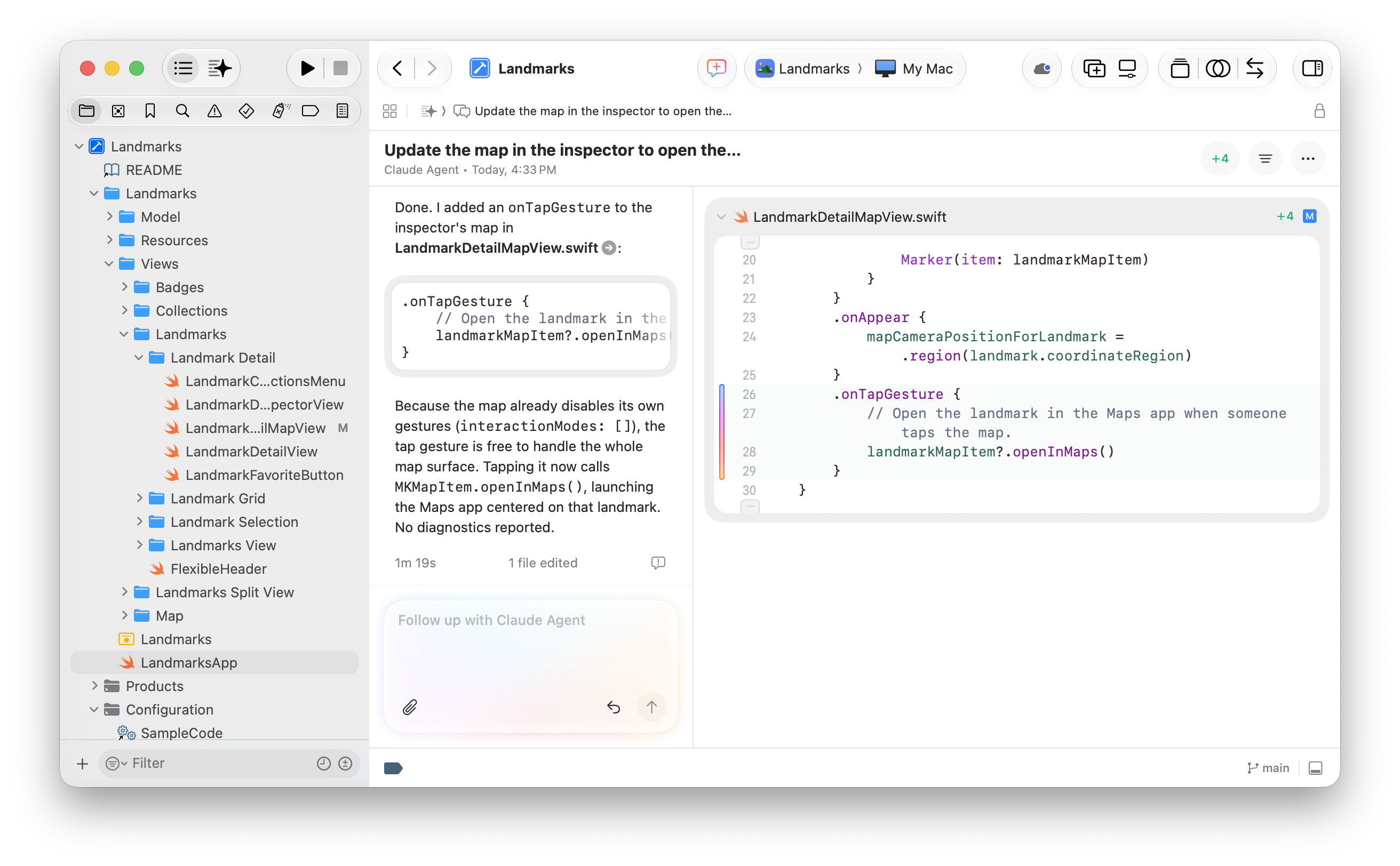The width and height of the screenshot is (1400, 866).
Task: Open the Report navigator icon
Action: pos(343,110)
